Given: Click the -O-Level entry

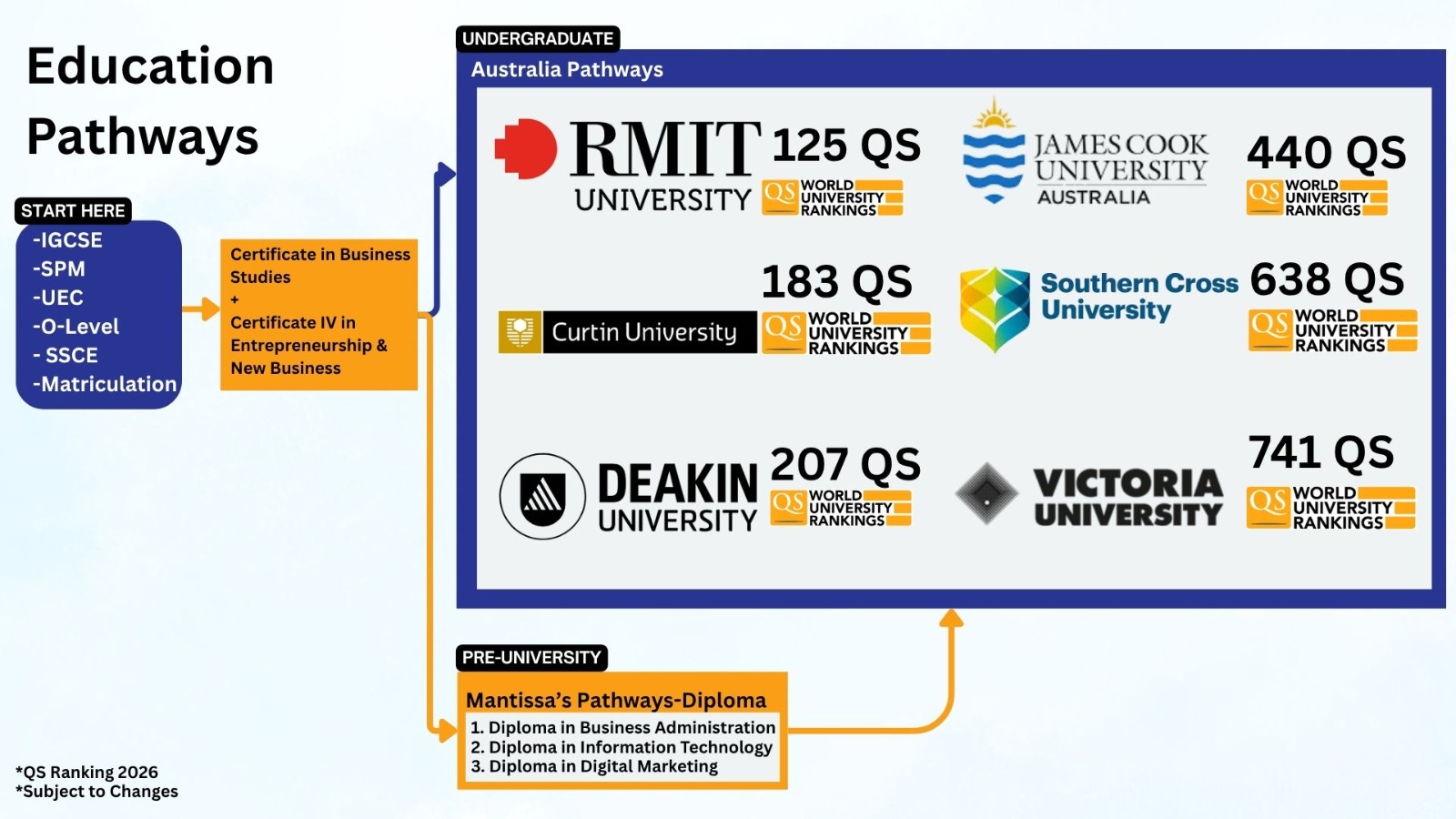Looking at the screenshot, I should tap(76, 327).
